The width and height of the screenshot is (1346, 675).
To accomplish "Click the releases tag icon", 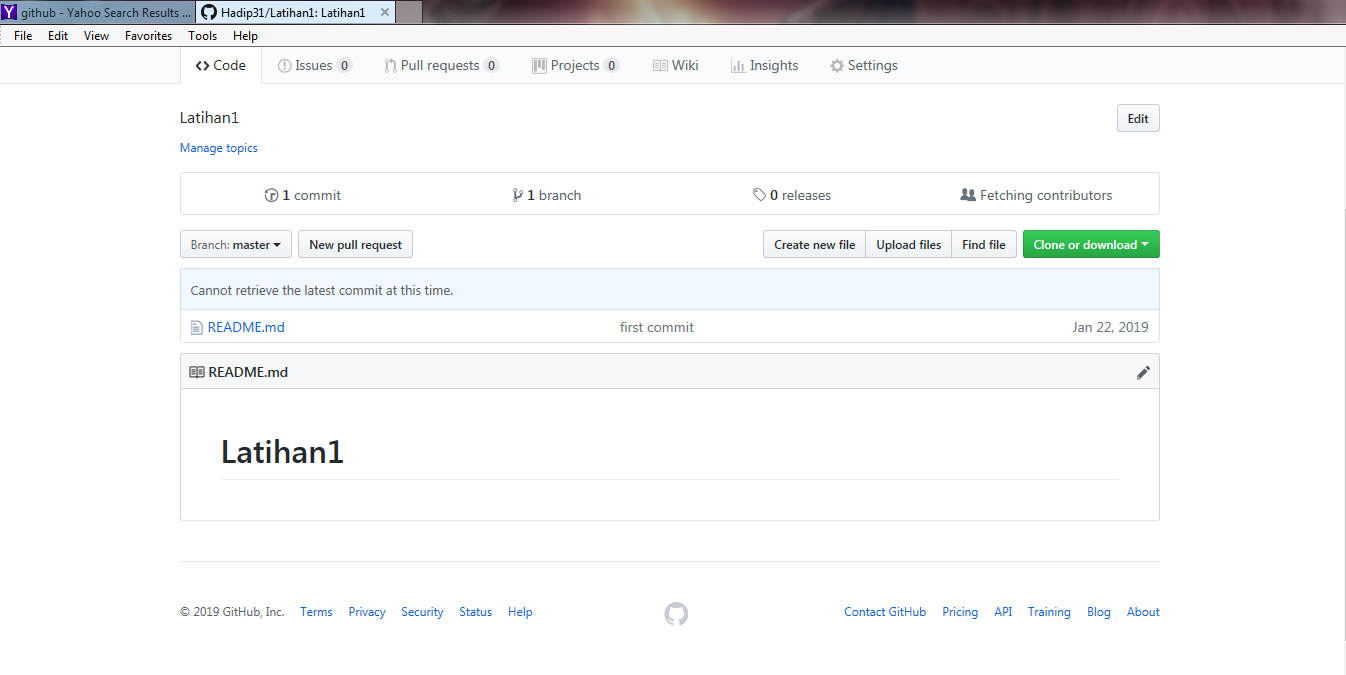I will (759, 195).
